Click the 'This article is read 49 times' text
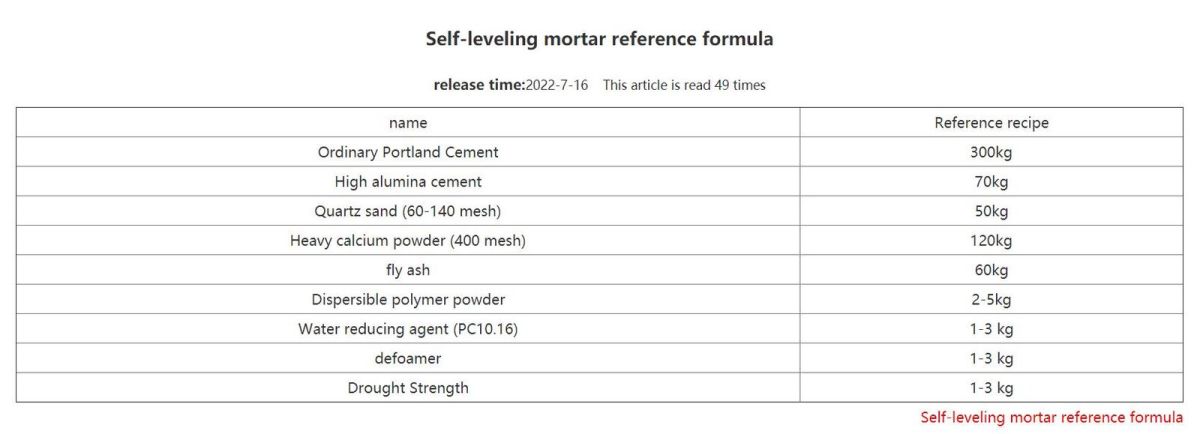The image size is (1200, 434). click(684, 85)
